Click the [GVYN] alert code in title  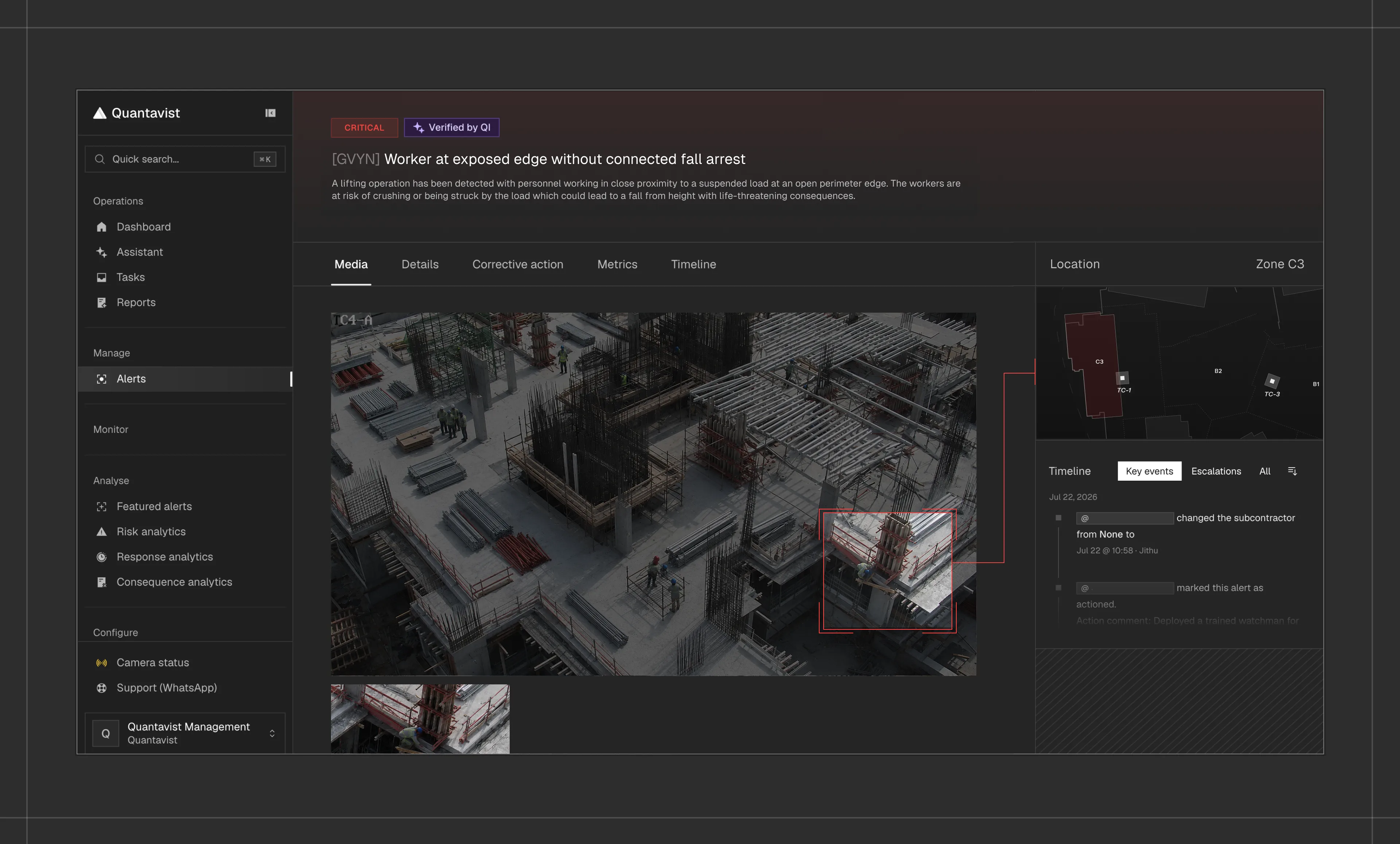click(x=356, y=159)
